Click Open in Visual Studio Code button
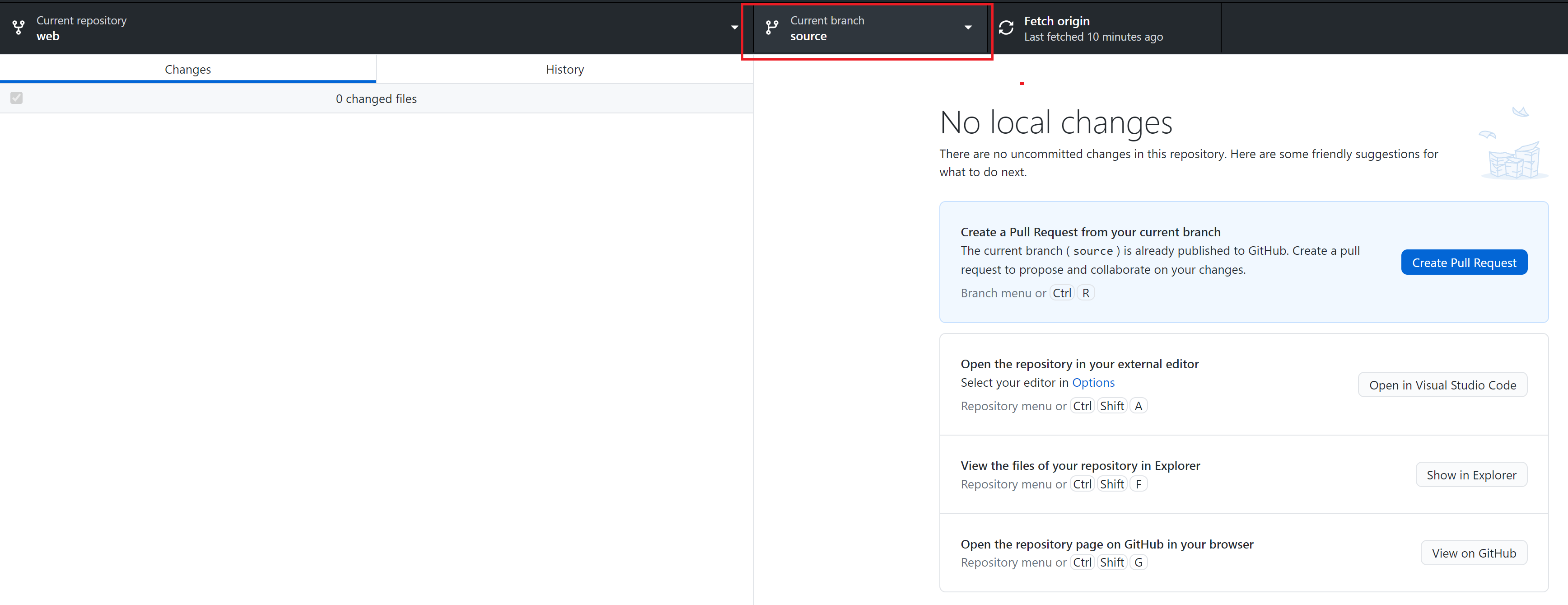The image size is (1568, 605). tap(1442, 385)
